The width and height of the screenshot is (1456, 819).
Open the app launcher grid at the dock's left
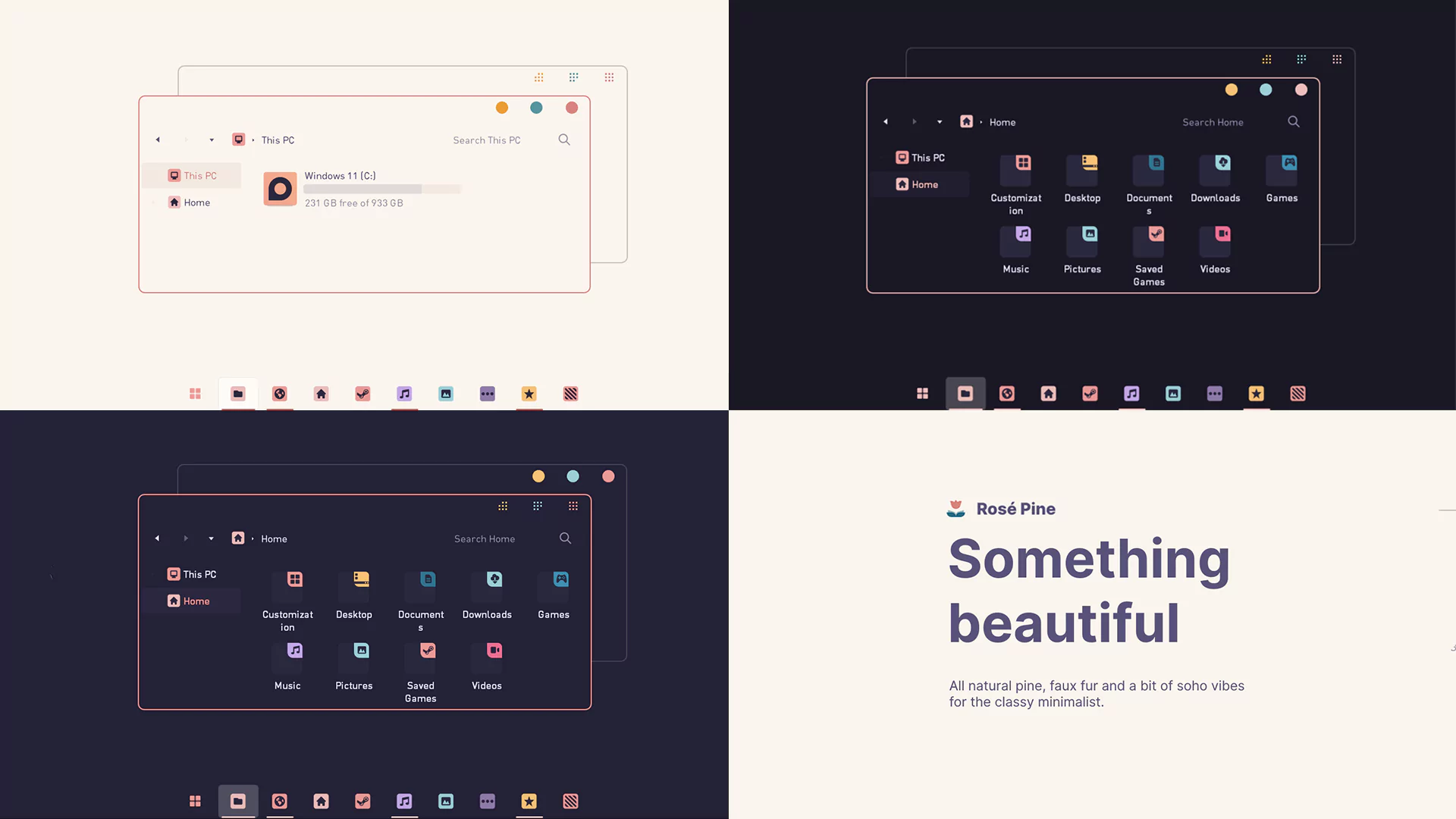pyautogui.click(x=195, y=394)
